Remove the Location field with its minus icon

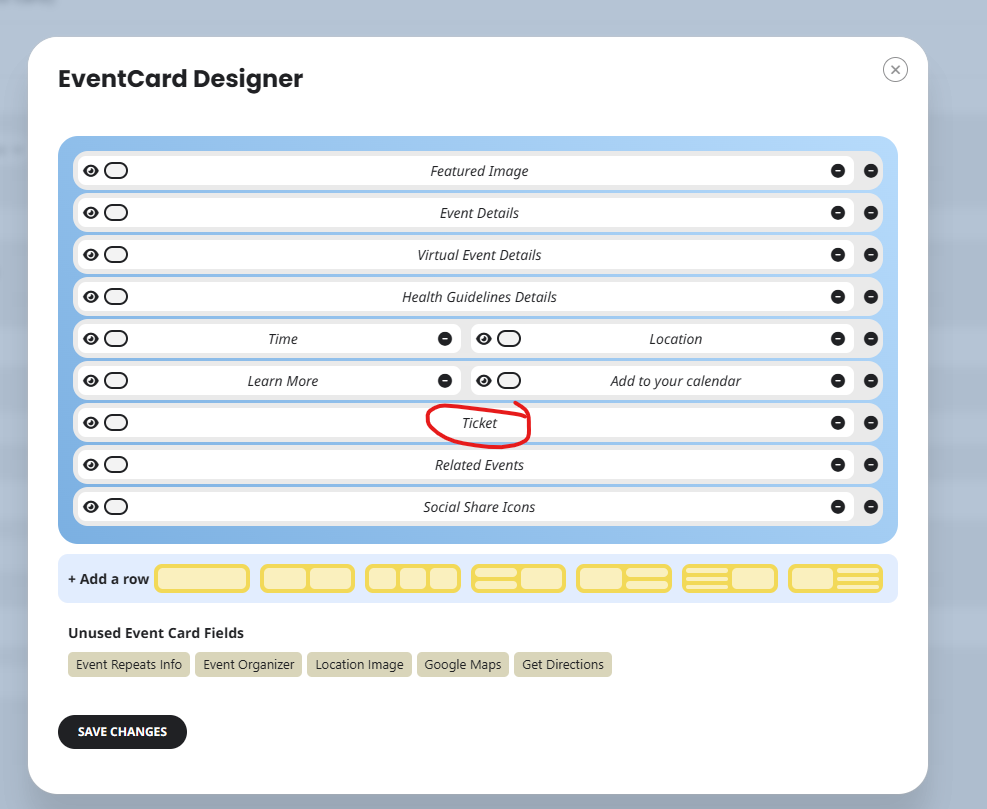click(x=838, y=339)
